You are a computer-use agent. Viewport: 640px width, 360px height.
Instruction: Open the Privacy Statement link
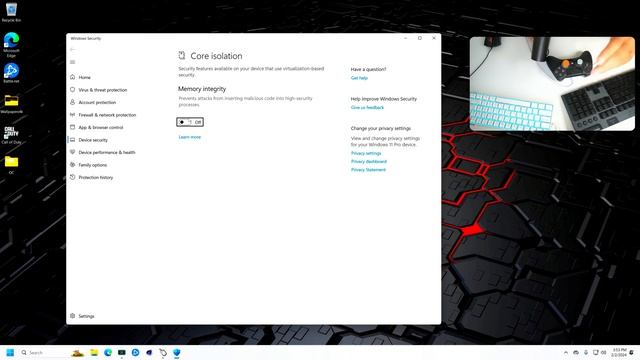(x=368, y=170)
